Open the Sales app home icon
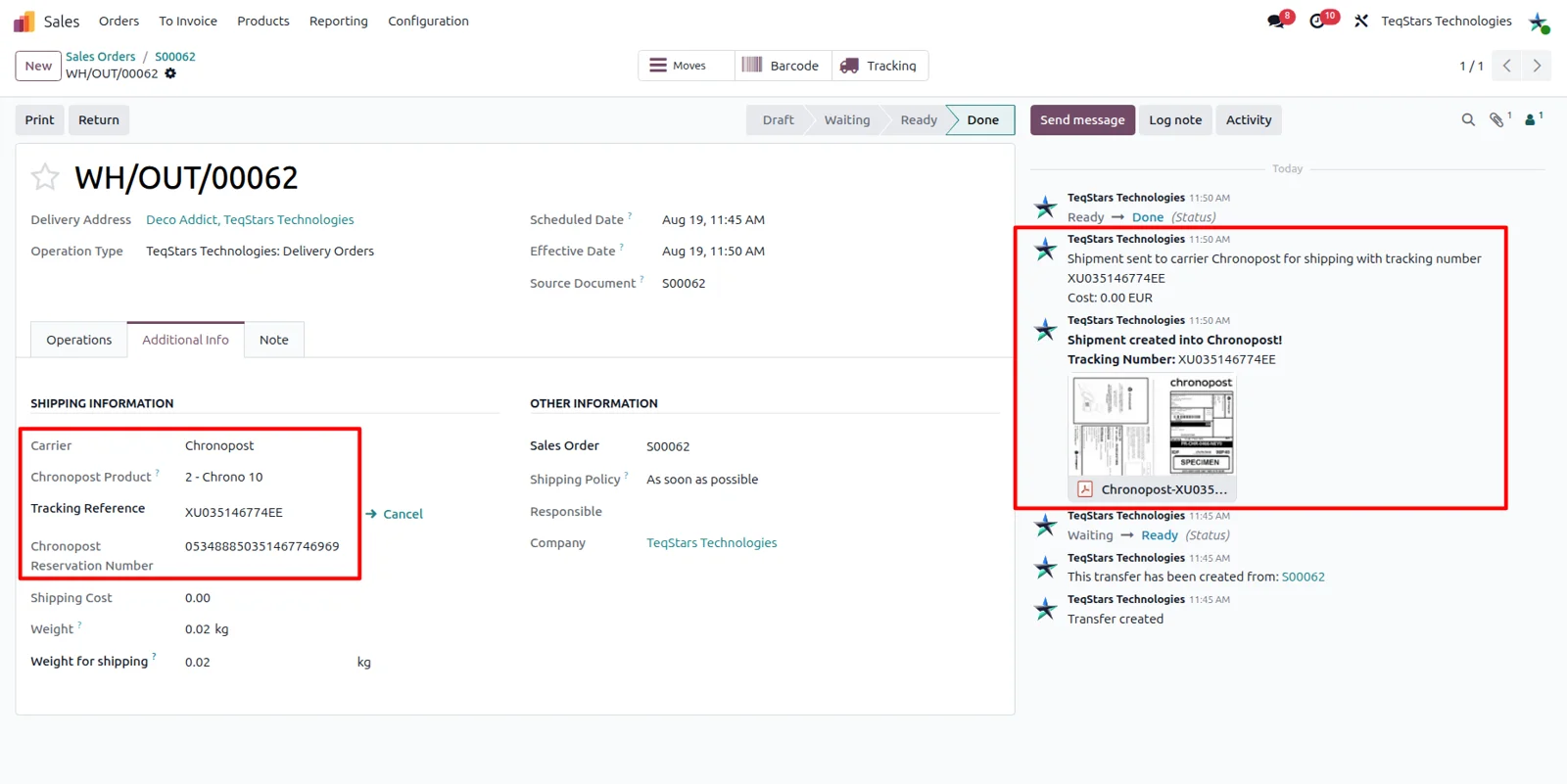The height and width of the screenshot is (784, 1567). 24,21
